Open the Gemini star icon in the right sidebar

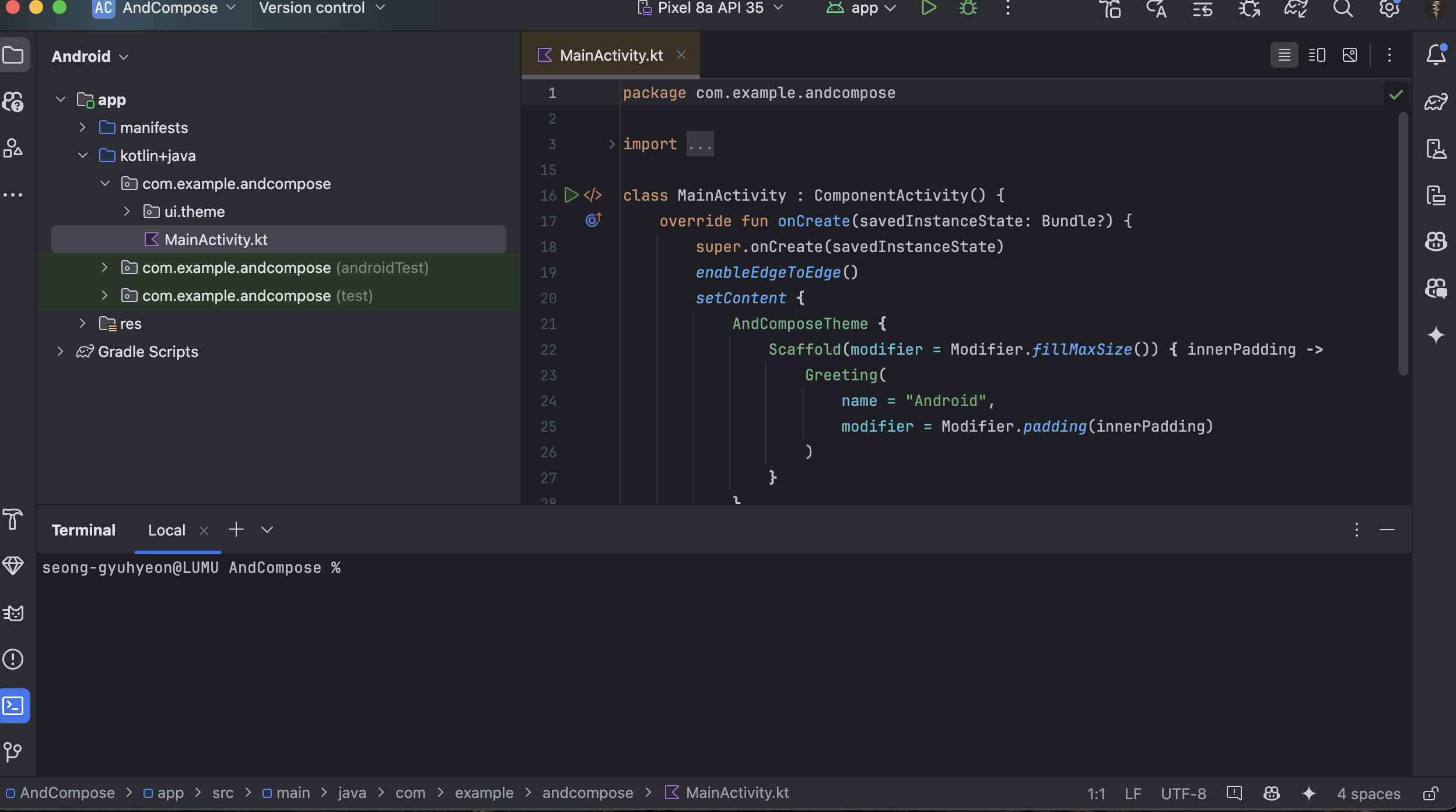pos(1436,335)
